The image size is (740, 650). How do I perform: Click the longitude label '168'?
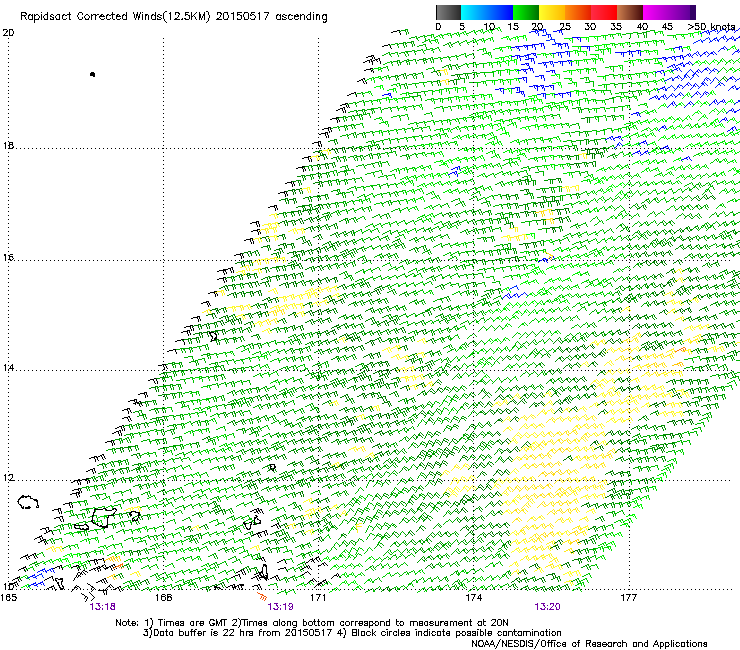coord(163,598)
